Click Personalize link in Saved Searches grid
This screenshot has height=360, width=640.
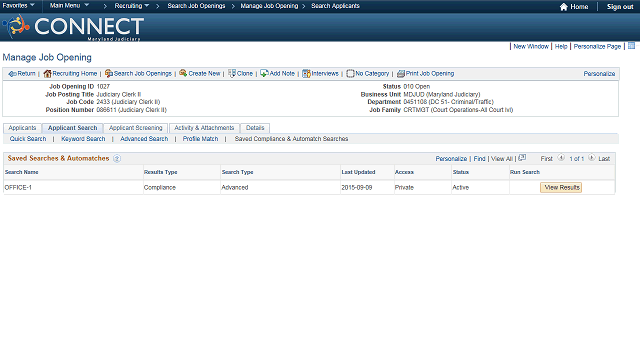point(451,159)
